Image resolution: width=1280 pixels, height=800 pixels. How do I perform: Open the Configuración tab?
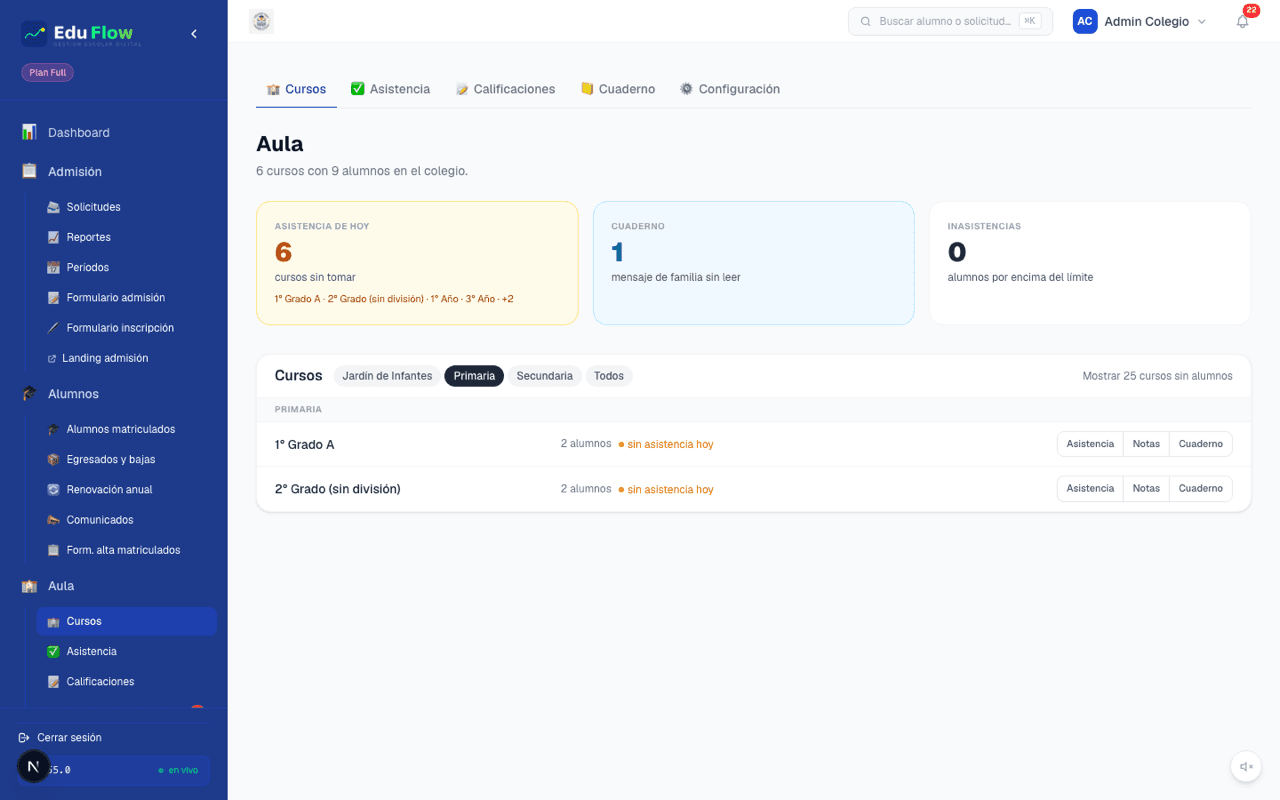(730, 89)
